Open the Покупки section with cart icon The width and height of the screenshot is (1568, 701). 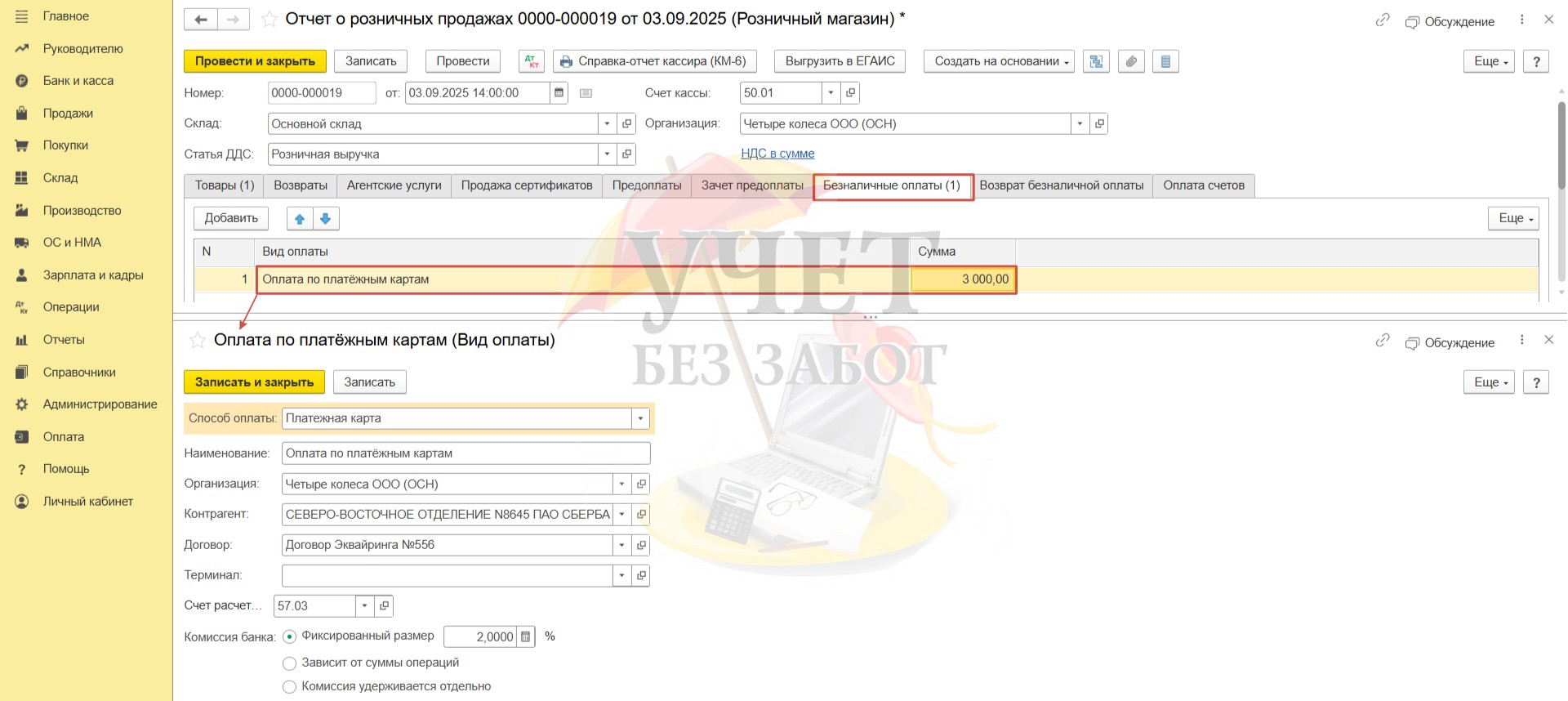[x=65, y=145]
